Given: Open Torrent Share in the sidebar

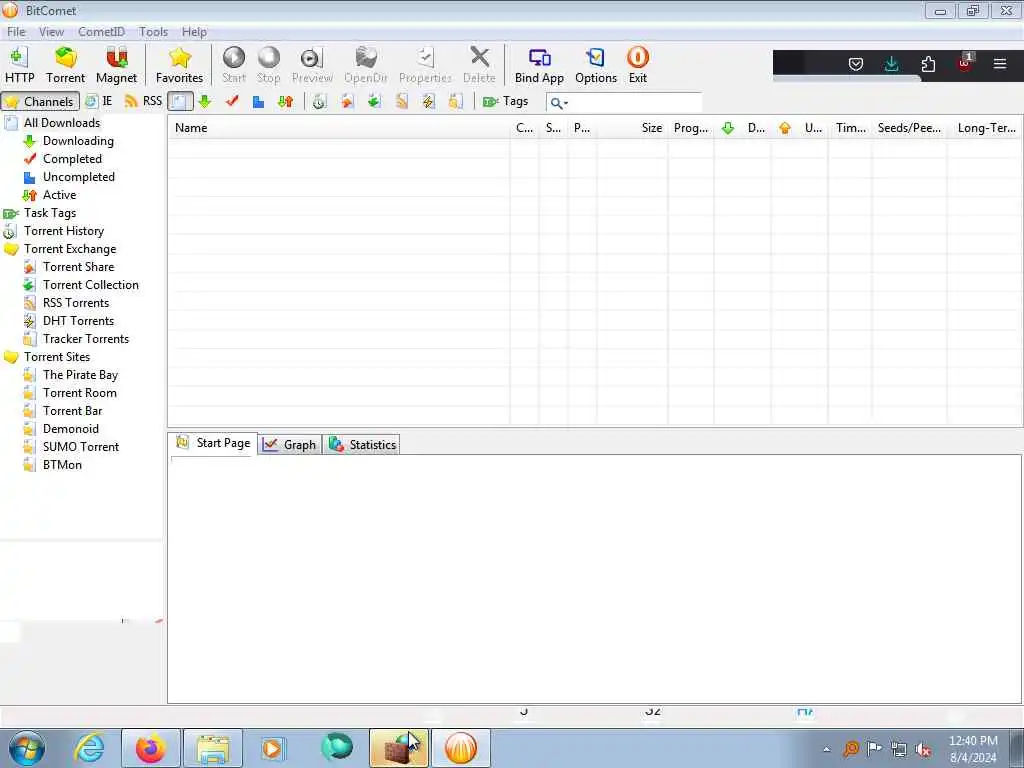Looking at the screenshot, I should (x=78, y=266).
